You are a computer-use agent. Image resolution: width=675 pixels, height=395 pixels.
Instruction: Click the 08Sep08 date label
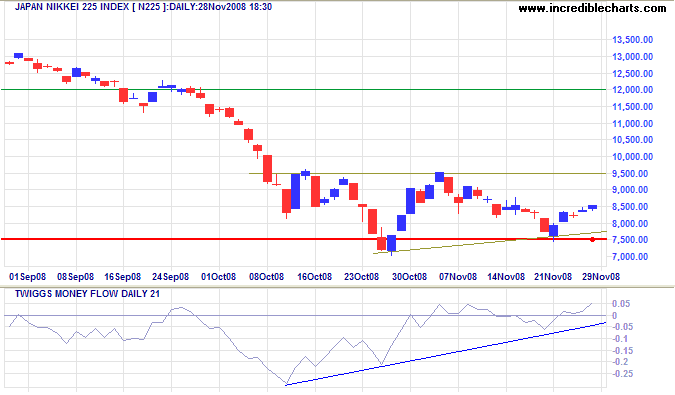tap(75, 277)
